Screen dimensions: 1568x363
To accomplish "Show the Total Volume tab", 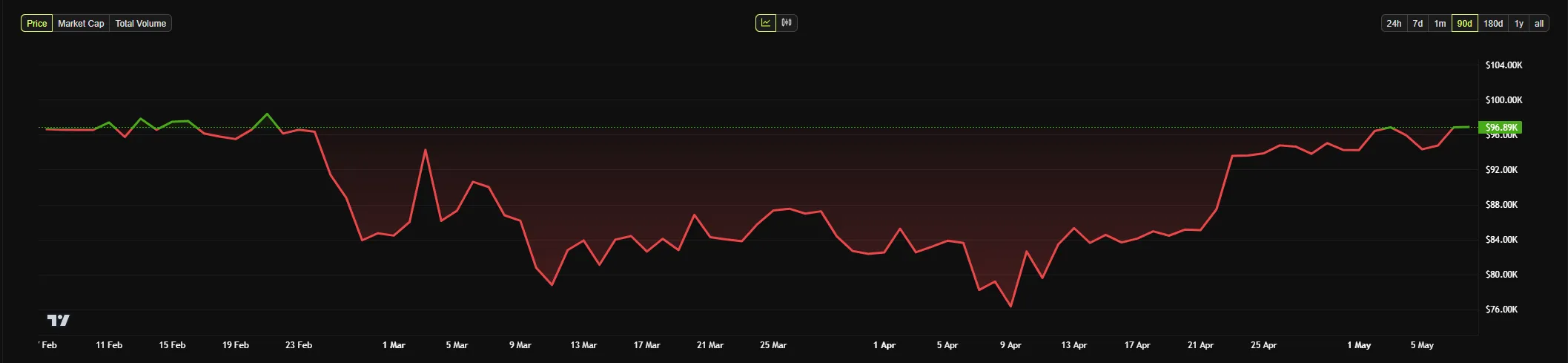I will point(140,24).
